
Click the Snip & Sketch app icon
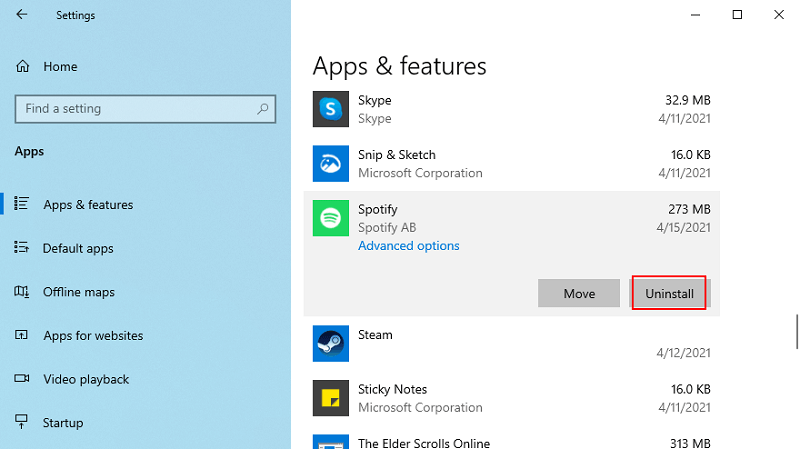tap(330, 163)
